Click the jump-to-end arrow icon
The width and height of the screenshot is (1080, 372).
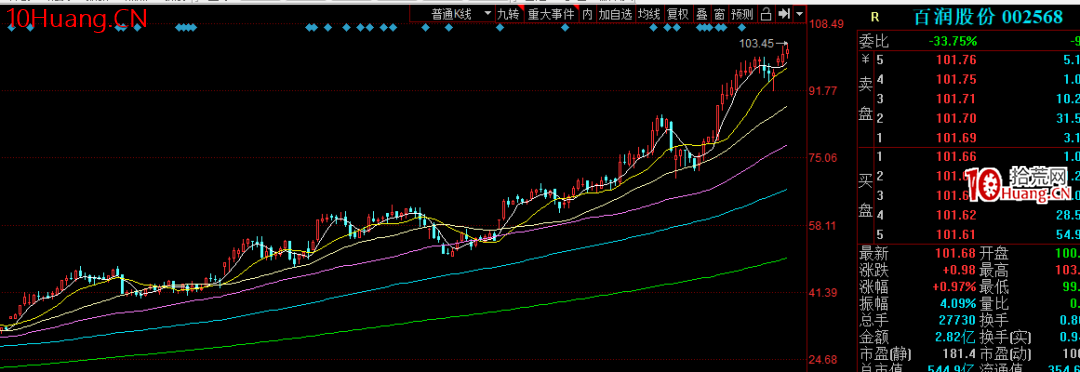pyautogui.click(x=783, y=14)
